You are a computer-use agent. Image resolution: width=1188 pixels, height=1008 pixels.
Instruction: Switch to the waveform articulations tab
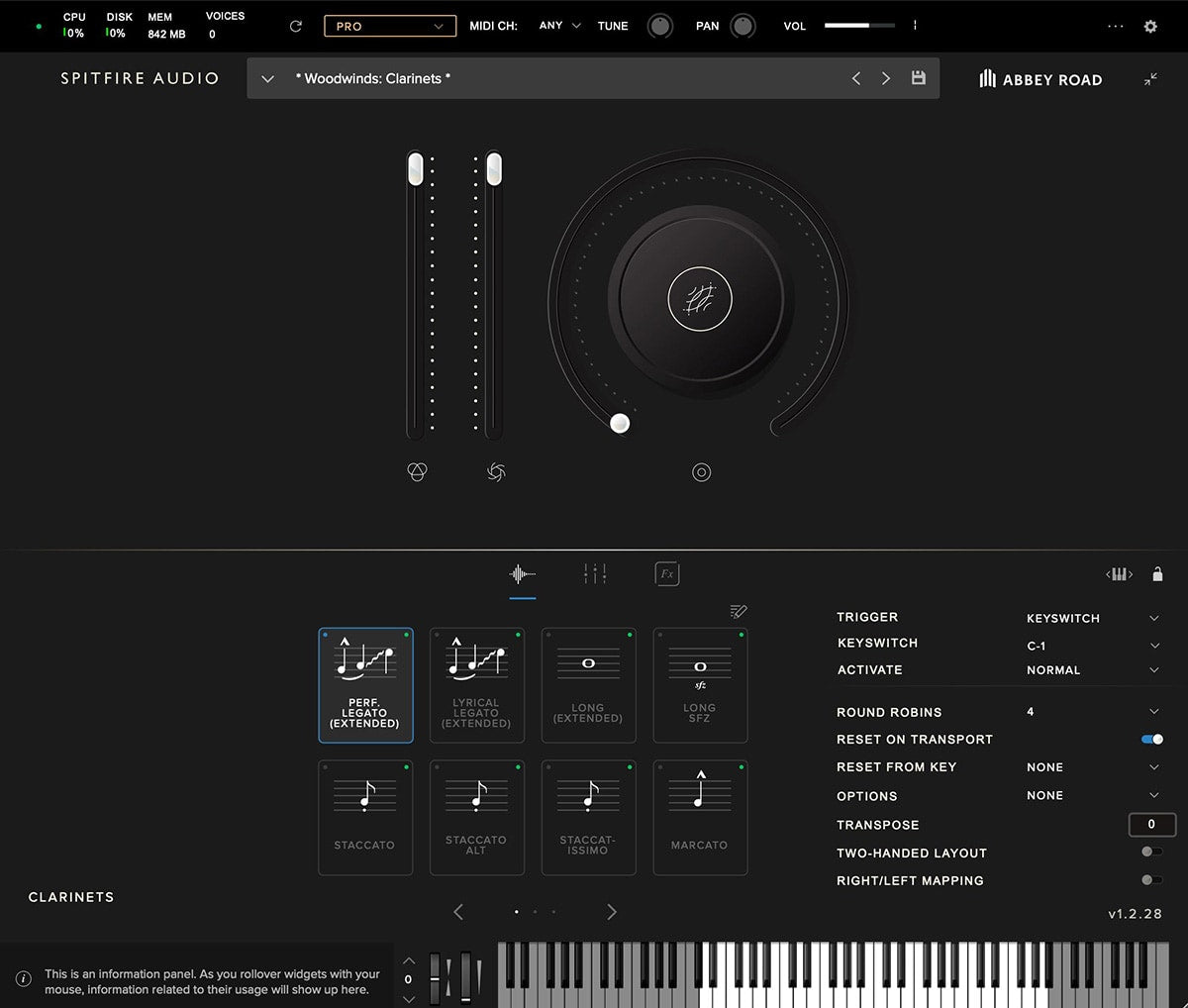tap(523, 574)
